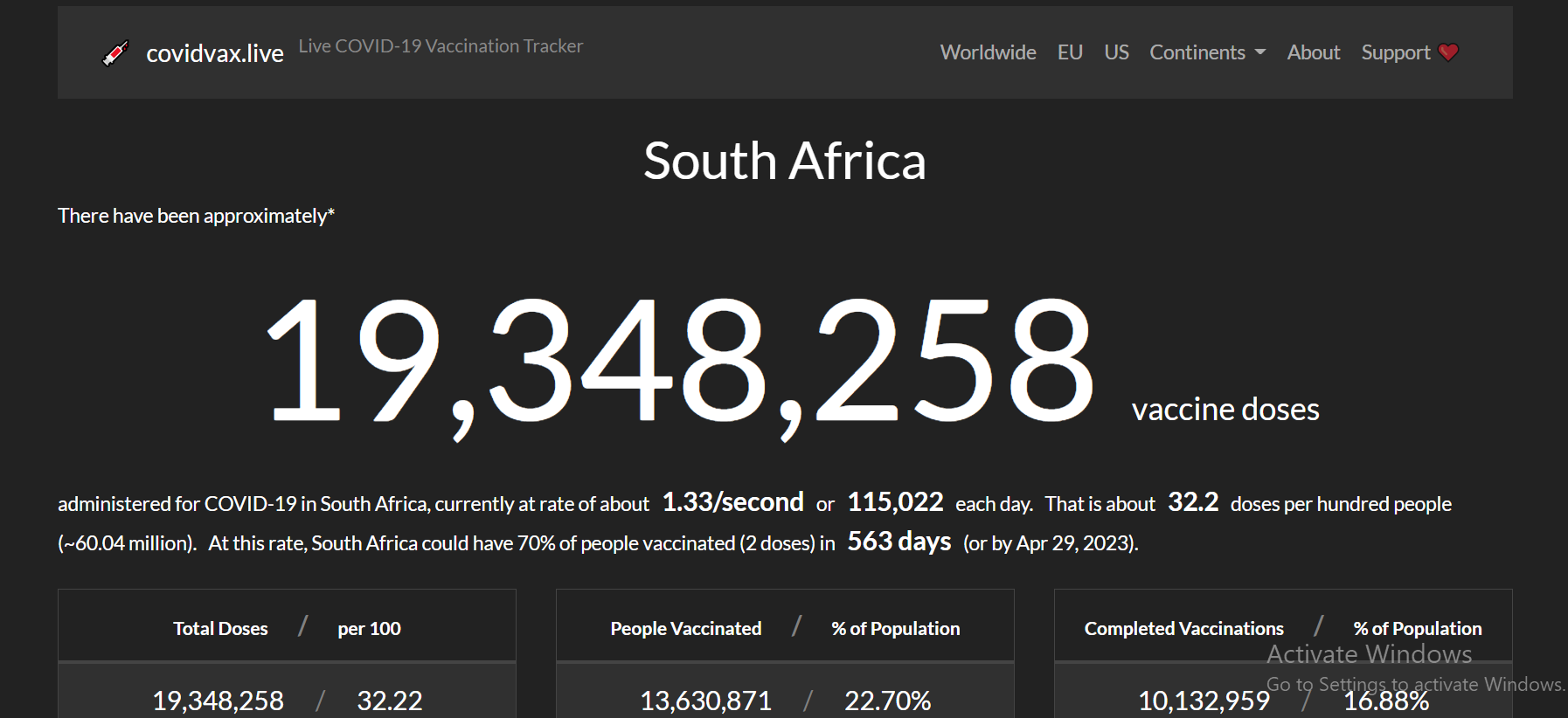Image resolution: width=1568 pixels, height=718 pixels.
Task: Visit the About page
Action: tap(1313, 52)
